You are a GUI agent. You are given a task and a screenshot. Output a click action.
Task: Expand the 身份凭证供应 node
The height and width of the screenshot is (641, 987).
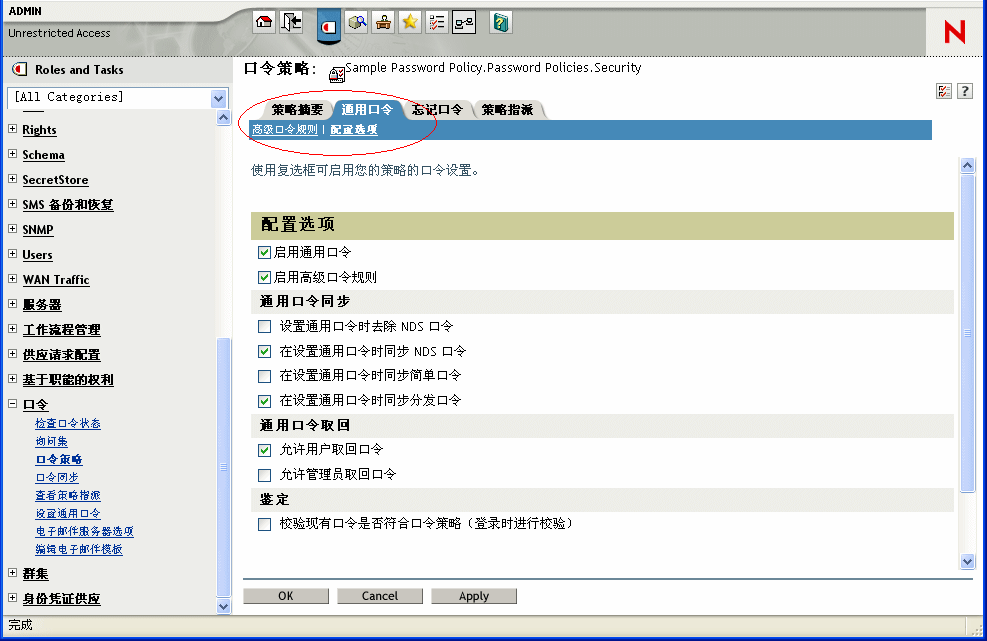pyautogui.click(x=13, y=598)
